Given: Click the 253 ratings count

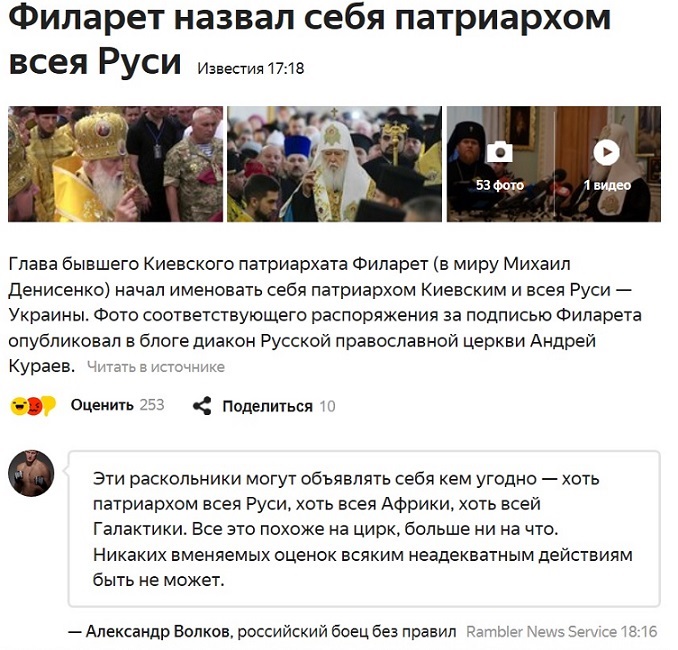Looking at the screenshot, I should pyautogui.click(x=152, y=405).
